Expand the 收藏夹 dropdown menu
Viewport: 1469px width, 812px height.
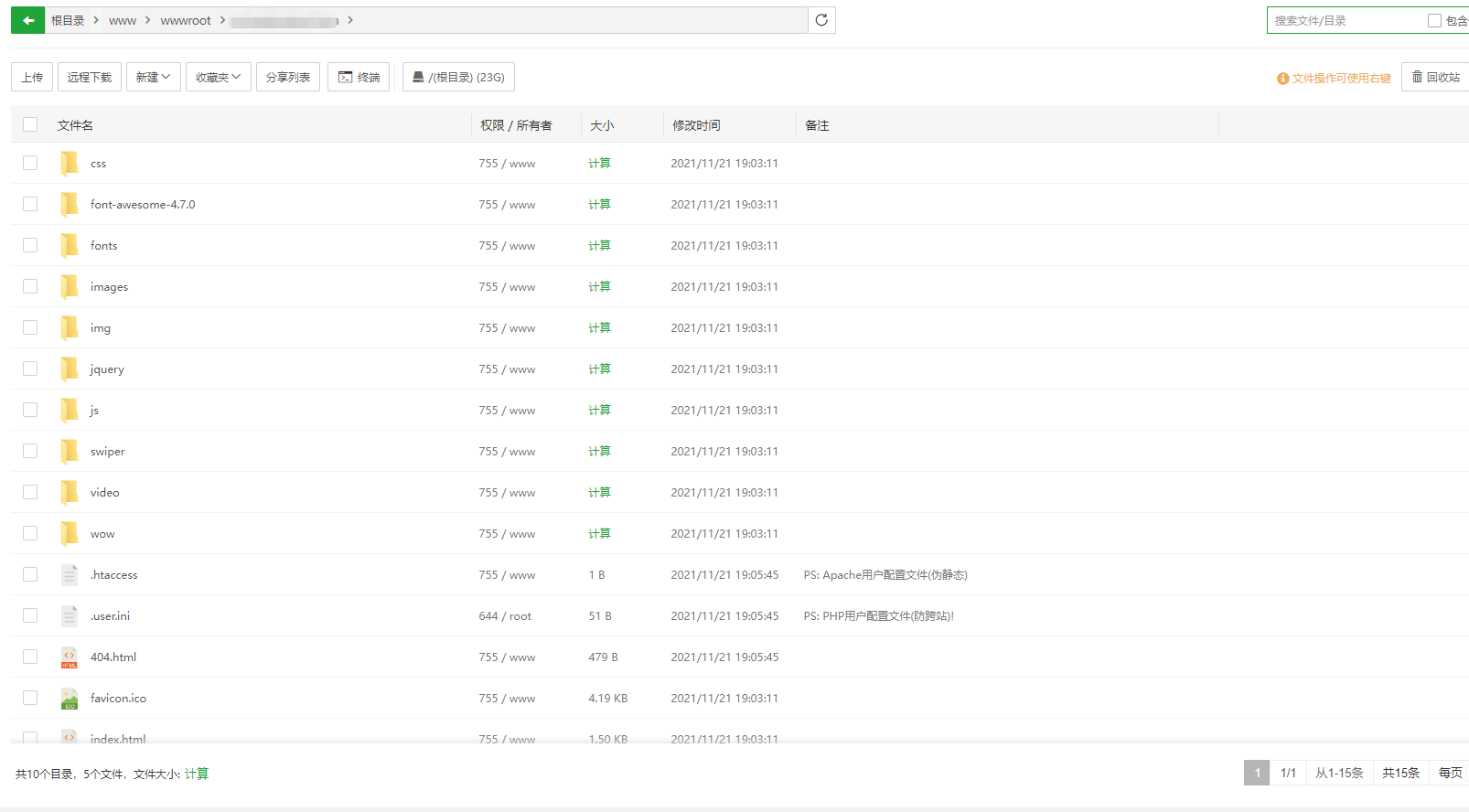[219, 77]
